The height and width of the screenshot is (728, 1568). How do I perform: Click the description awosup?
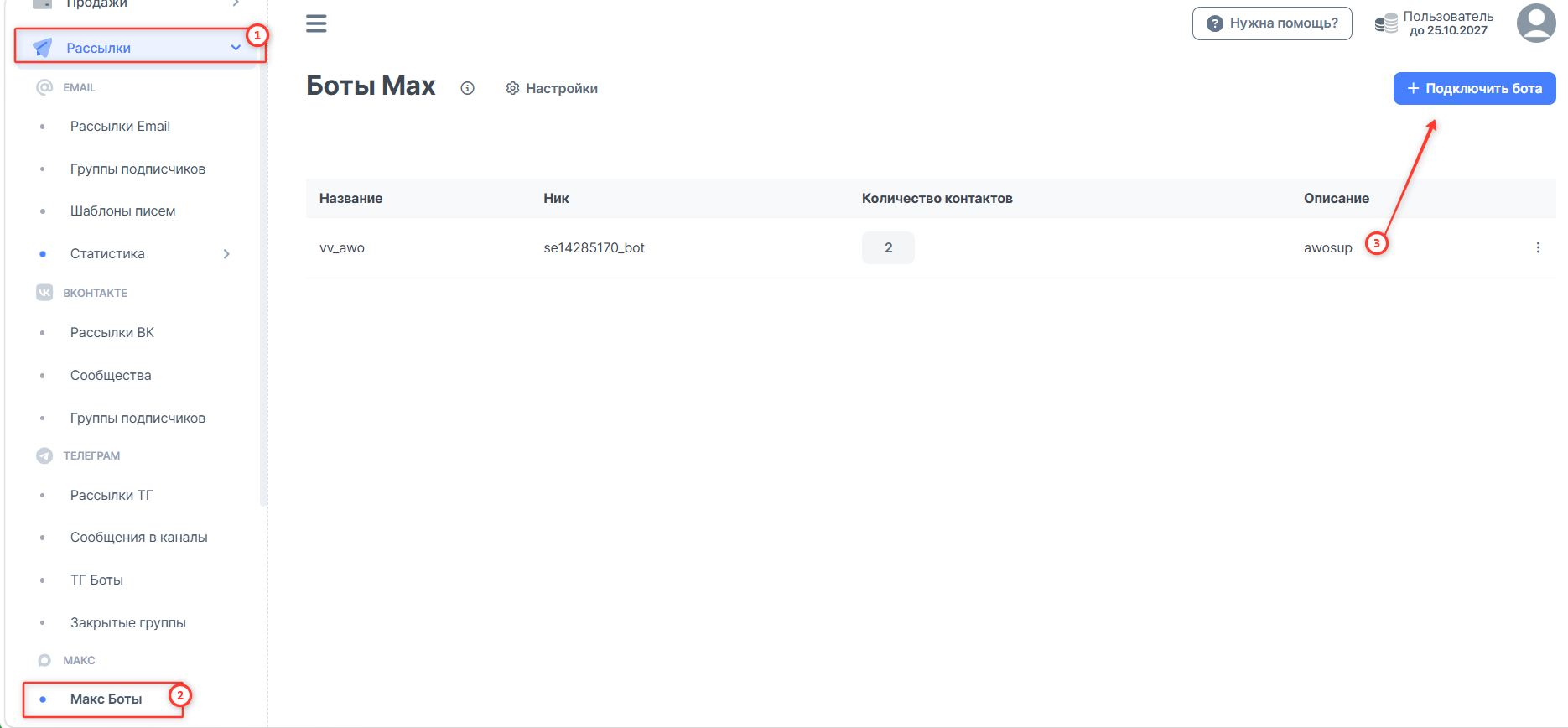pyautogui.click(x=1327, y=248)
